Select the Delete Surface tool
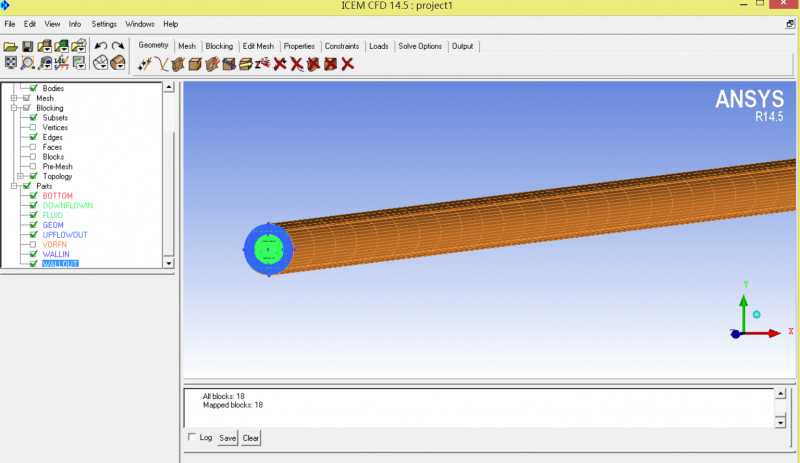This screenshot has height=463, width=800. coord(313,64)
